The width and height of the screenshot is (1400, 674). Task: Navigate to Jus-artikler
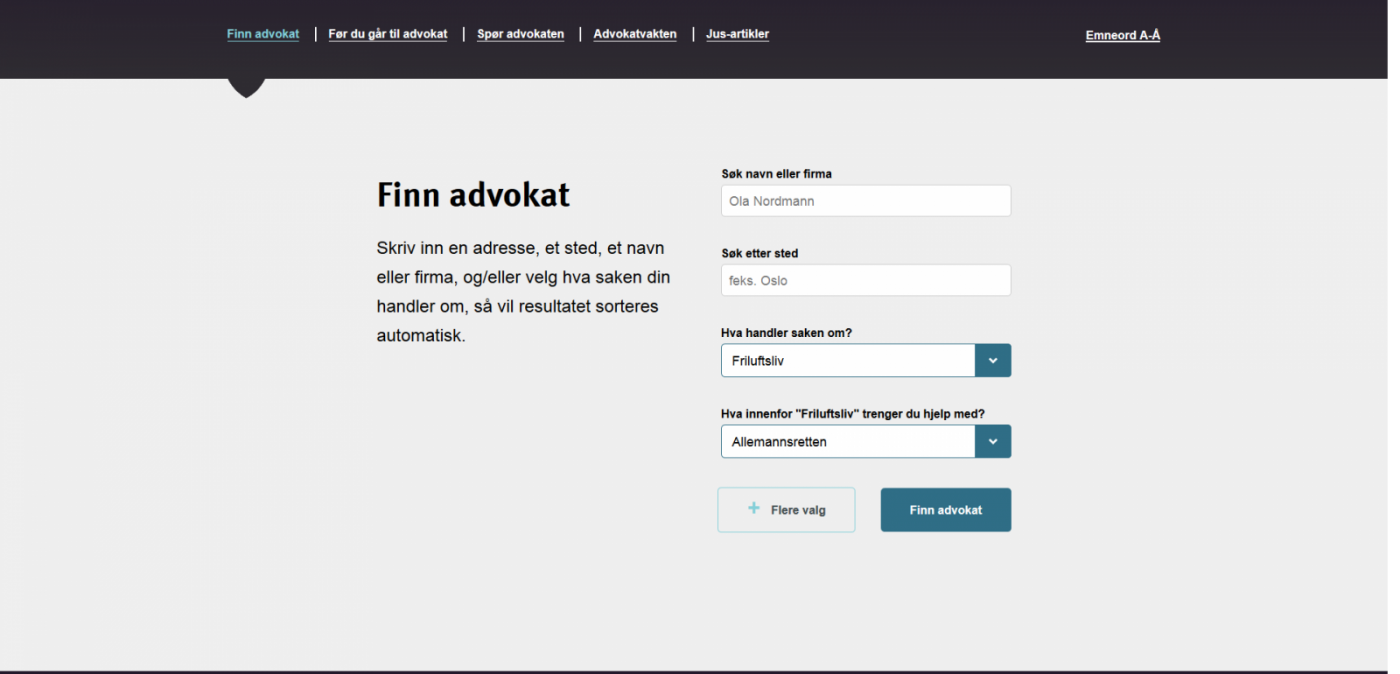pos(737,34)
